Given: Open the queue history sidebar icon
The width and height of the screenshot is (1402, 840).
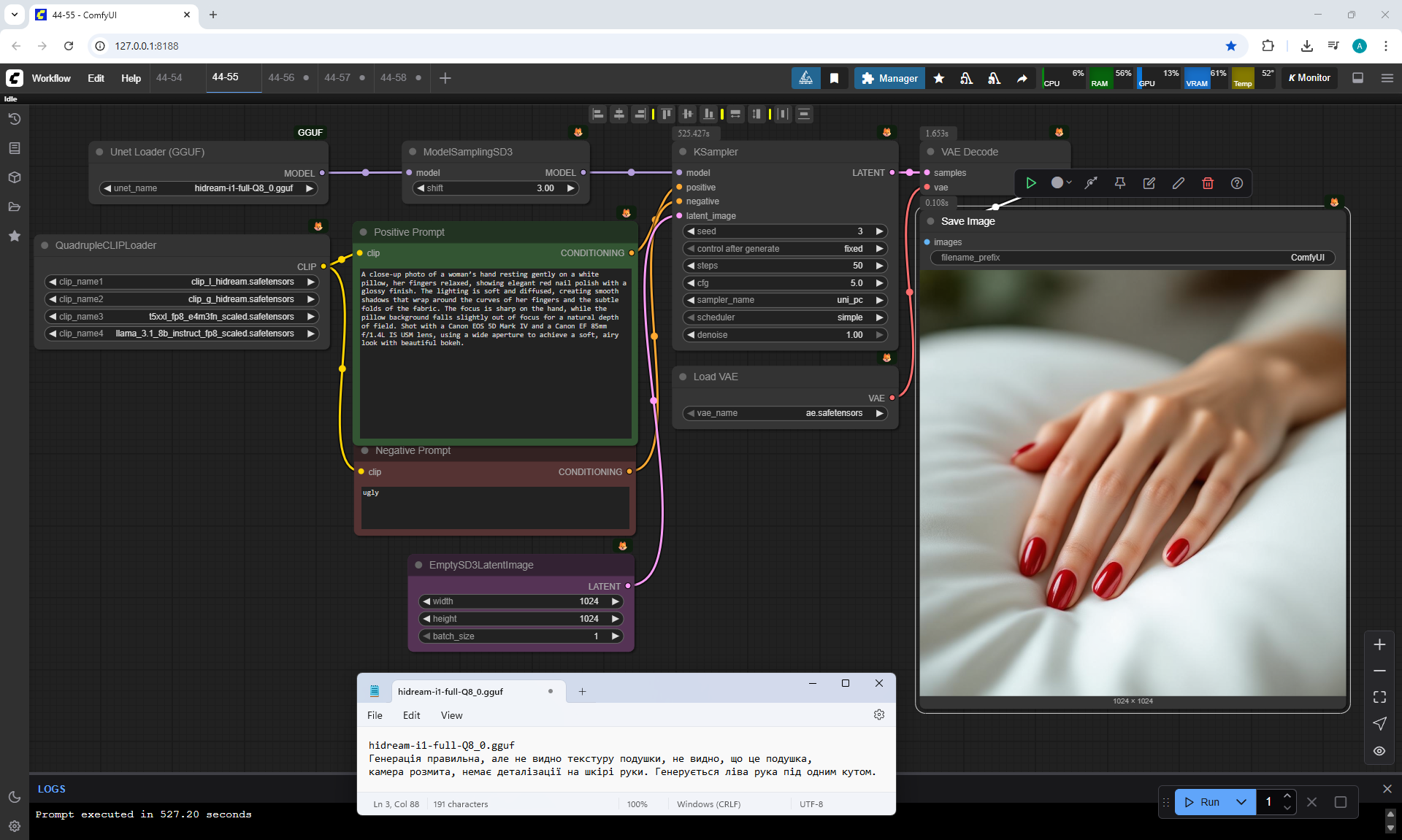Looking at the screenshot, I should [15, 119].
